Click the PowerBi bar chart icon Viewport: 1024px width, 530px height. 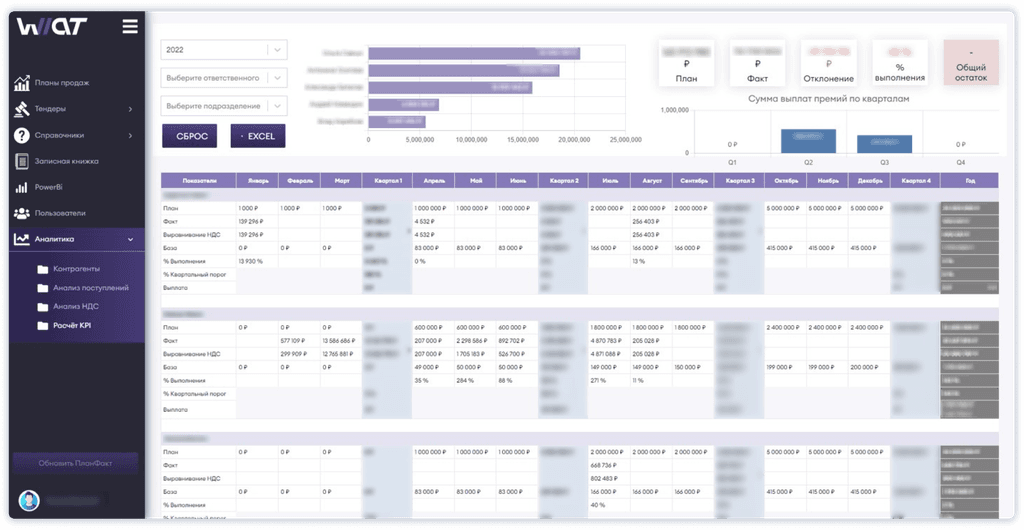[21, 187]
